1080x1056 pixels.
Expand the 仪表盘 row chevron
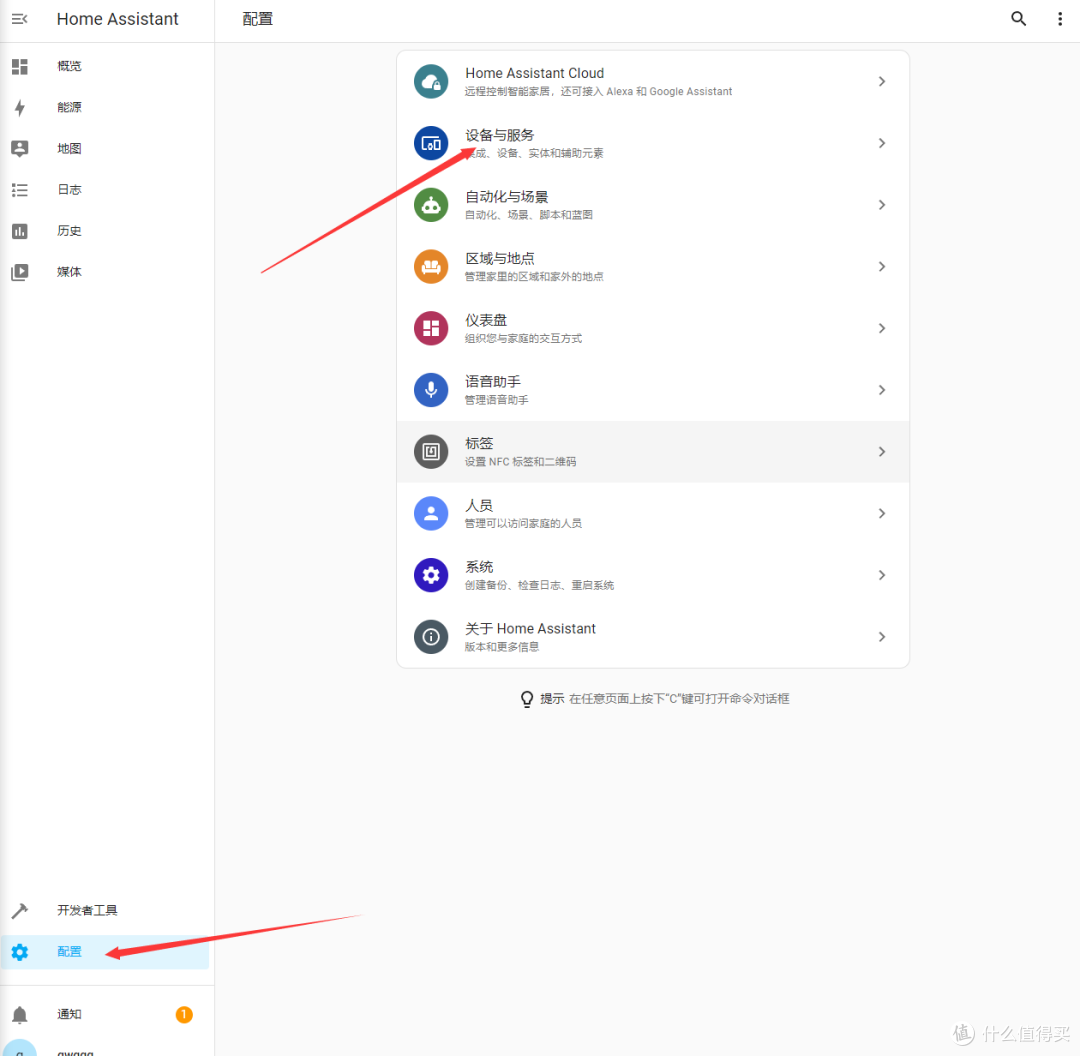882,329
